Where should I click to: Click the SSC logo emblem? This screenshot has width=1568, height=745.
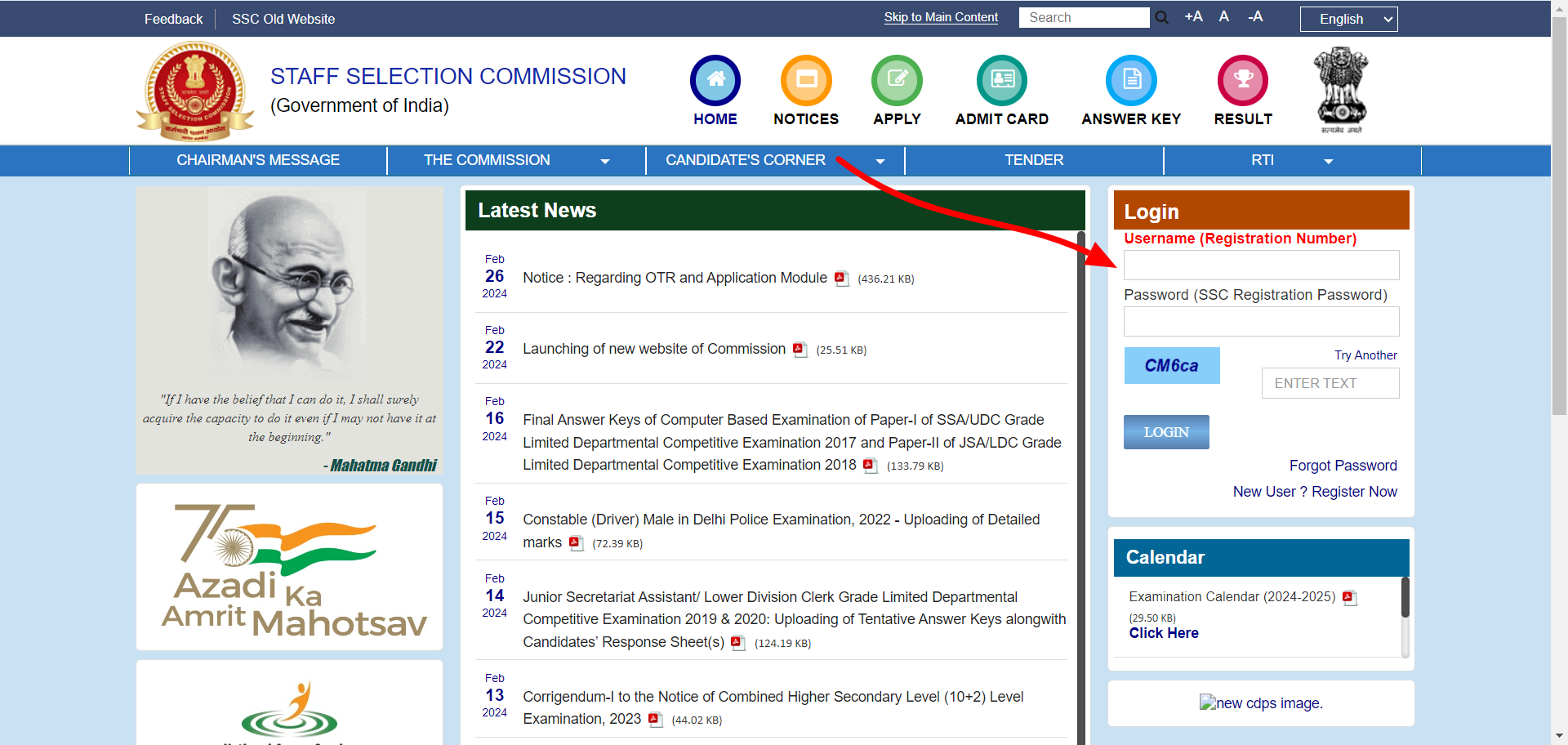coord(195,91)
